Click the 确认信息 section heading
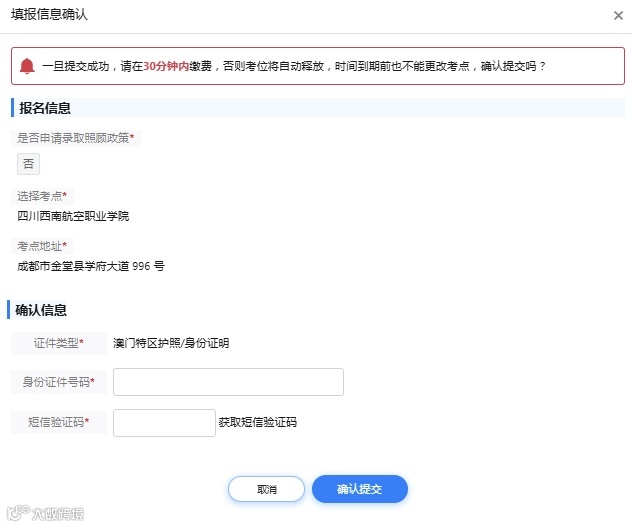The width and height of the screenshot is (632, 527). click(x=41, y=310)
